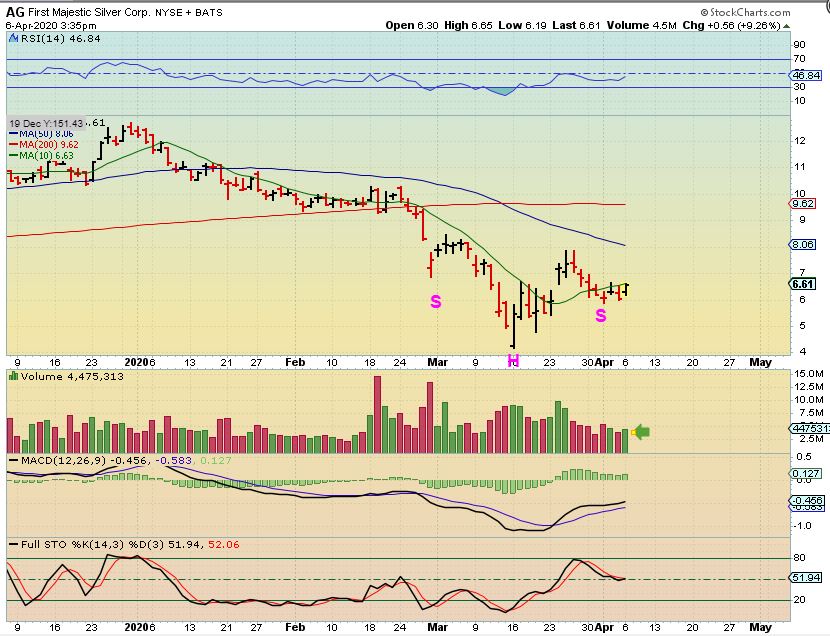830x636 pixels.
Task: Click the MA(200) 9.62 legend entry
Action: point(44,144)
